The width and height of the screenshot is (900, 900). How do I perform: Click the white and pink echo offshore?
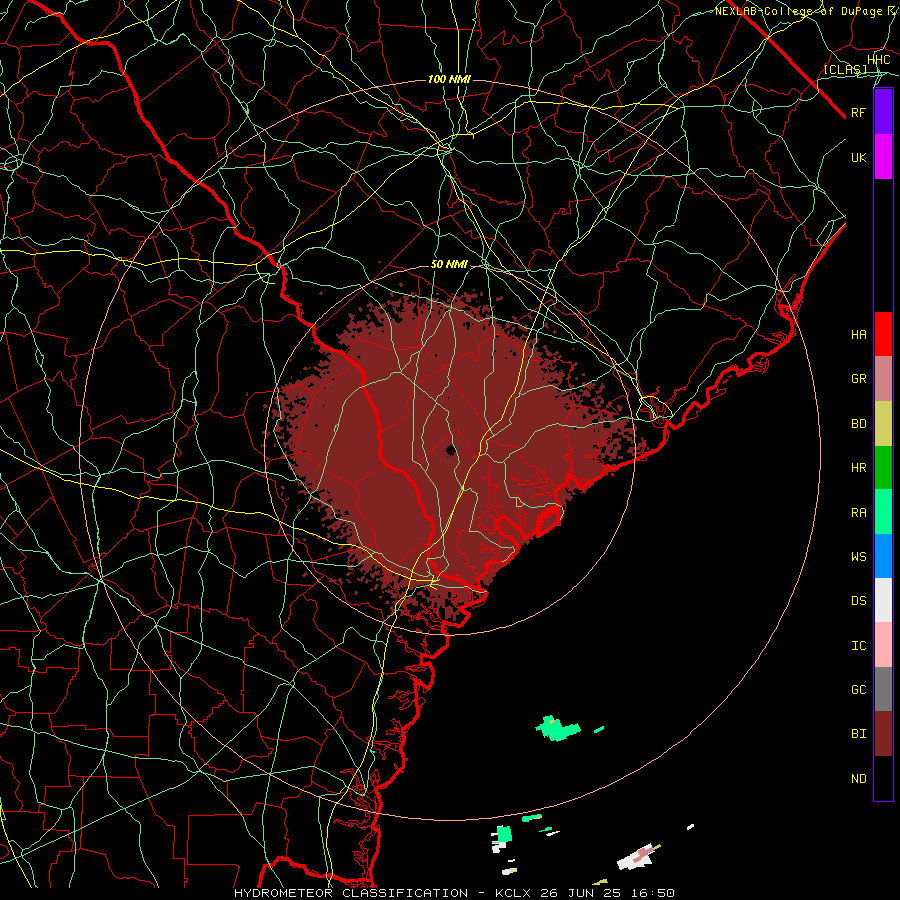pos(638,857)
